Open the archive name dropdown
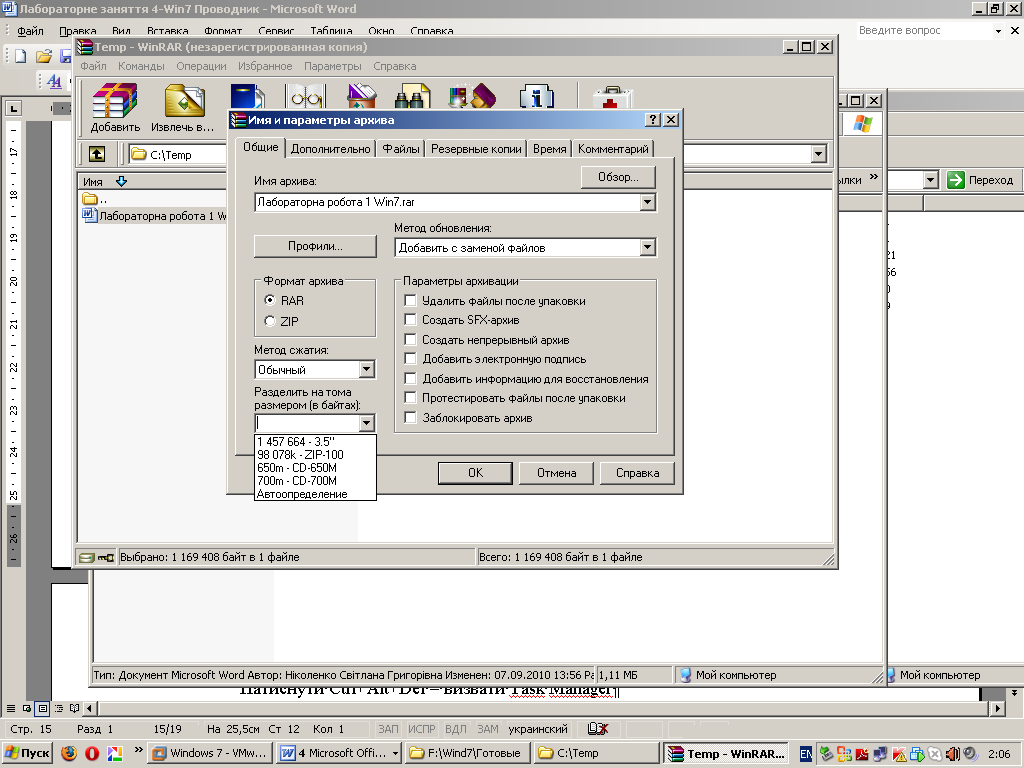This screenshot has height=768, width=1024. (647, 202)
